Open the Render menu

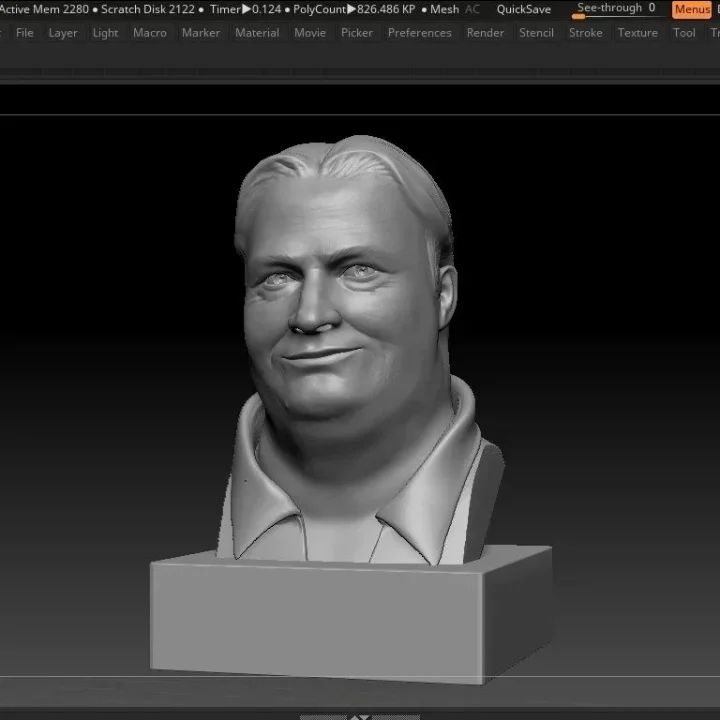(485, 33)
